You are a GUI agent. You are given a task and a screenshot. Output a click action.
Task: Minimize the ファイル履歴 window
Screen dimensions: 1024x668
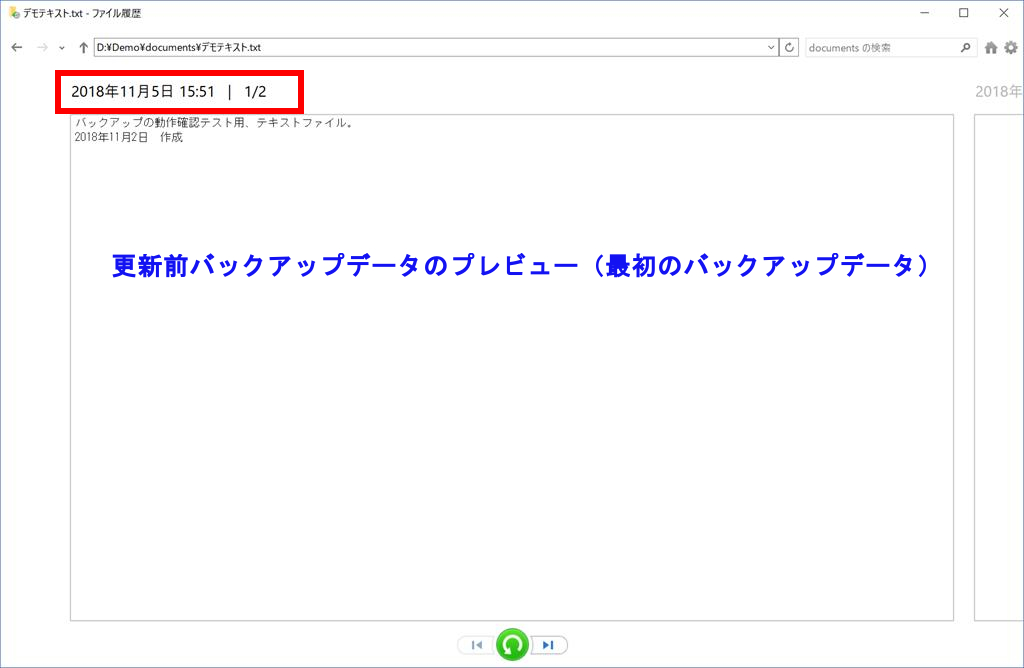919,13
